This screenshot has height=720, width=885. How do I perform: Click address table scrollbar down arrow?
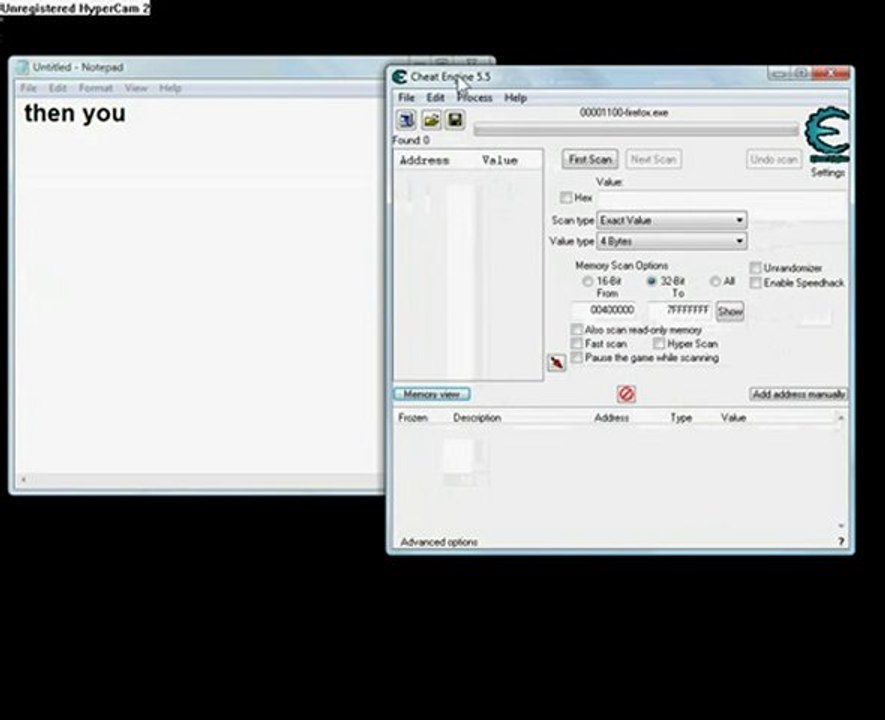[841, 525]
